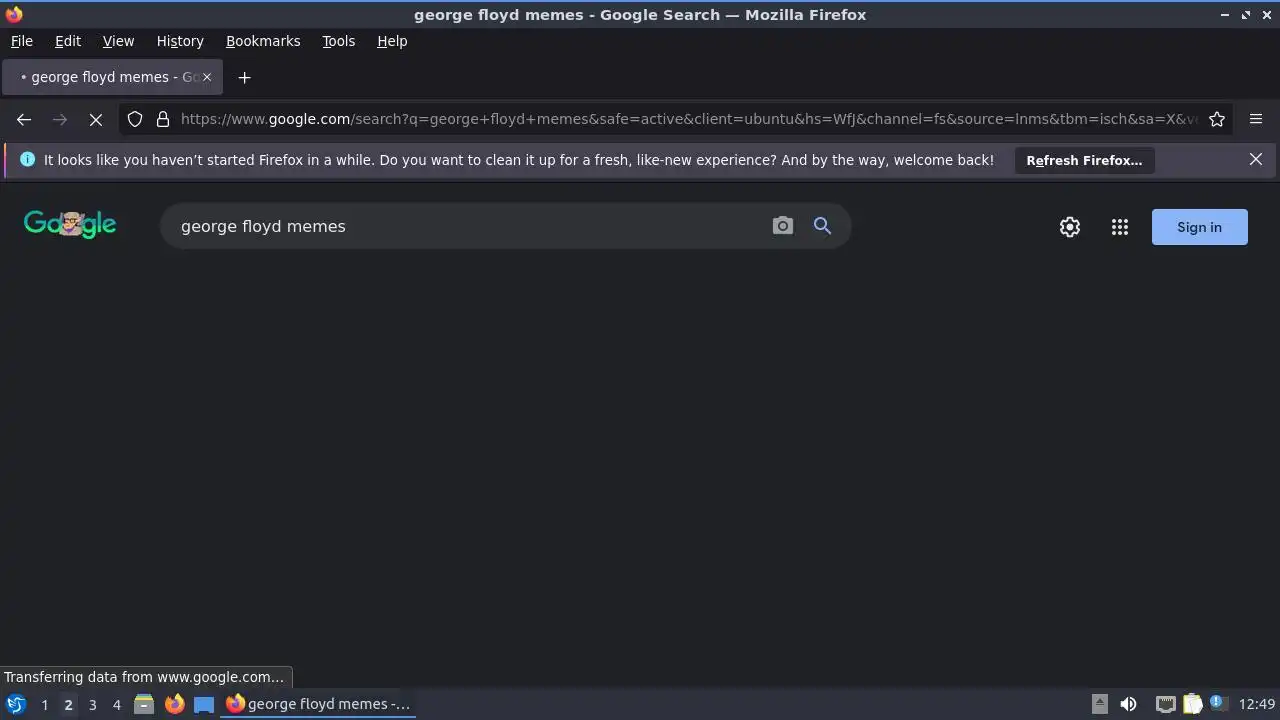
Task: Search by image using camera icon
Action: (x=783, y=226)
